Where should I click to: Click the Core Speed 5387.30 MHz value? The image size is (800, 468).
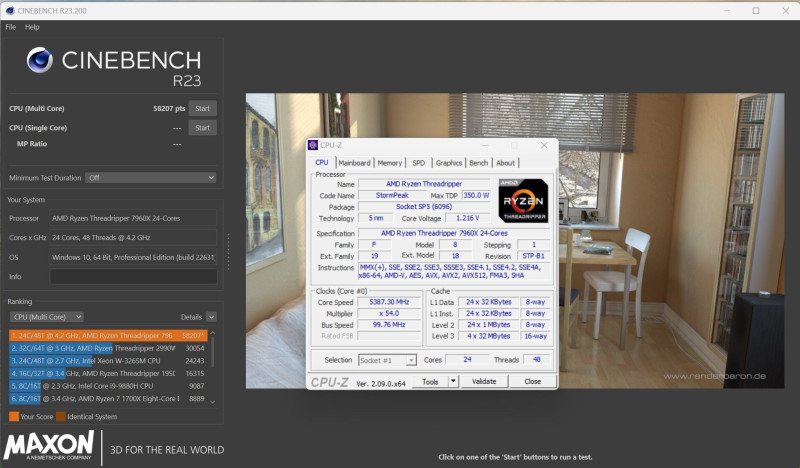(389, 302)
